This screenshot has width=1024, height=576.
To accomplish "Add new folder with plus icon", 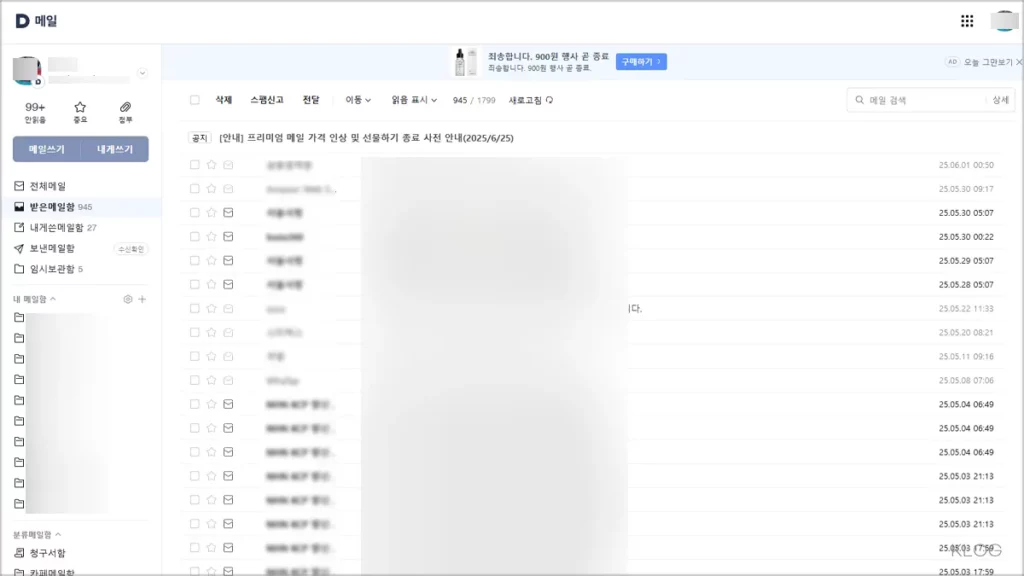I will tap(142, 299).
